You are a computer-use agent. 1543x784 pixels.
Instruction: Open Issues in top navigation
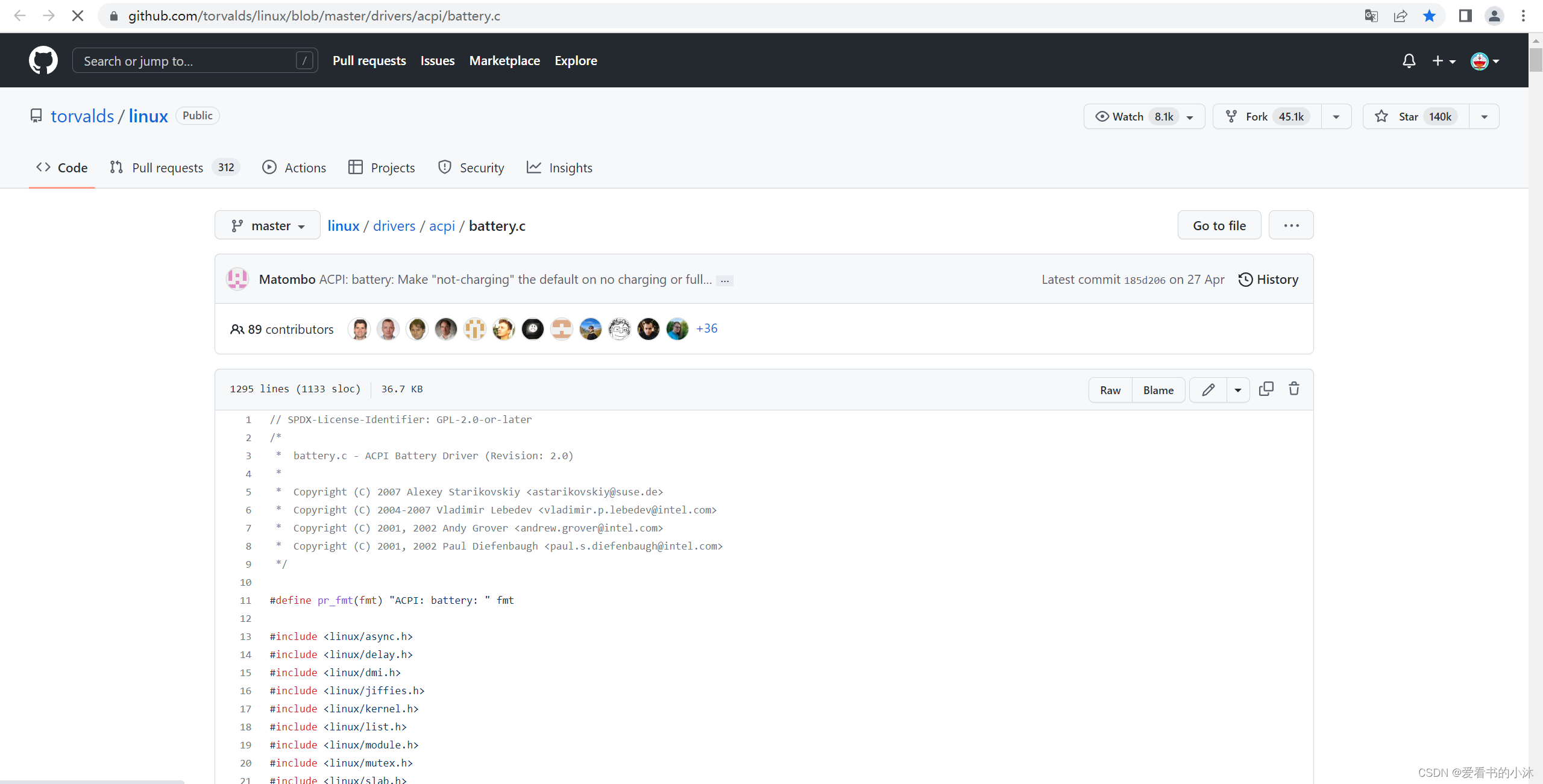point(438,60)
